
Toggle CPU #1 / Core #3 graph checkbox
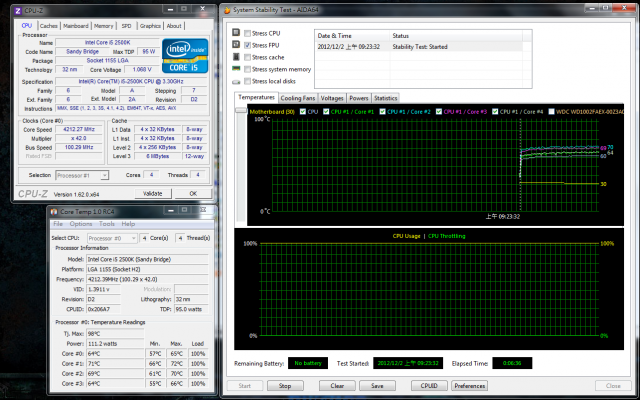pyautogui.click(x=439, y=111)
